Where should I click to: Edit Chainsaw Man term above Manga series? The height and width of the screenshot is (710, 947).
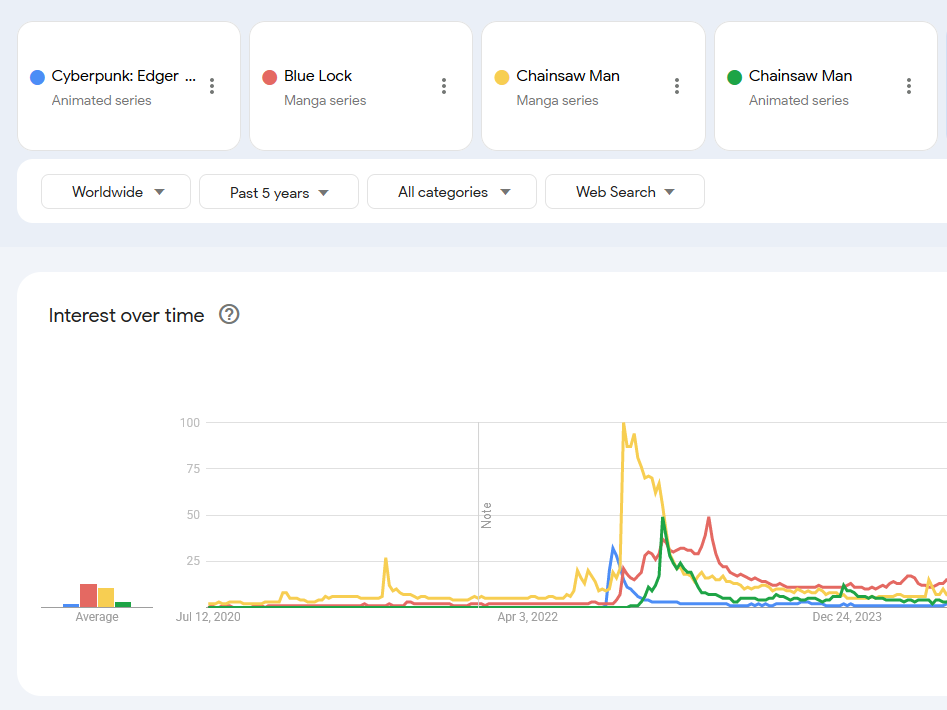[x=568, y=76]
